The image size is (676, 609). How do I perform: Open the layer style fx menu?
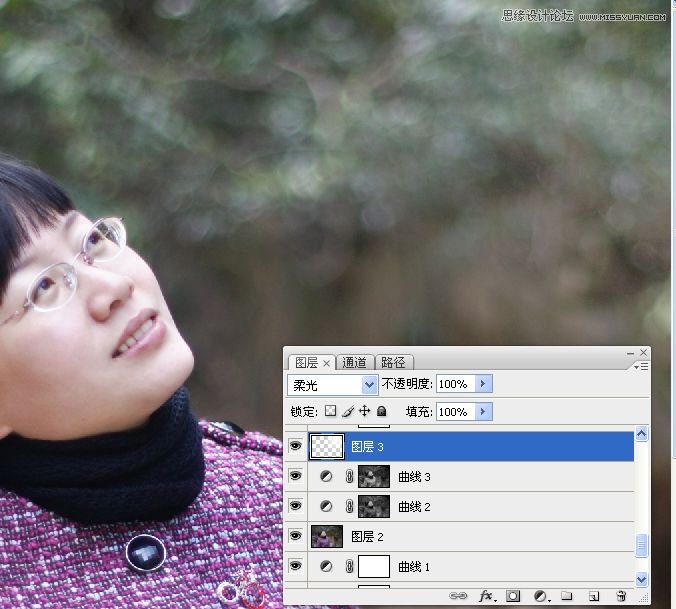click(x=486, y=596)
